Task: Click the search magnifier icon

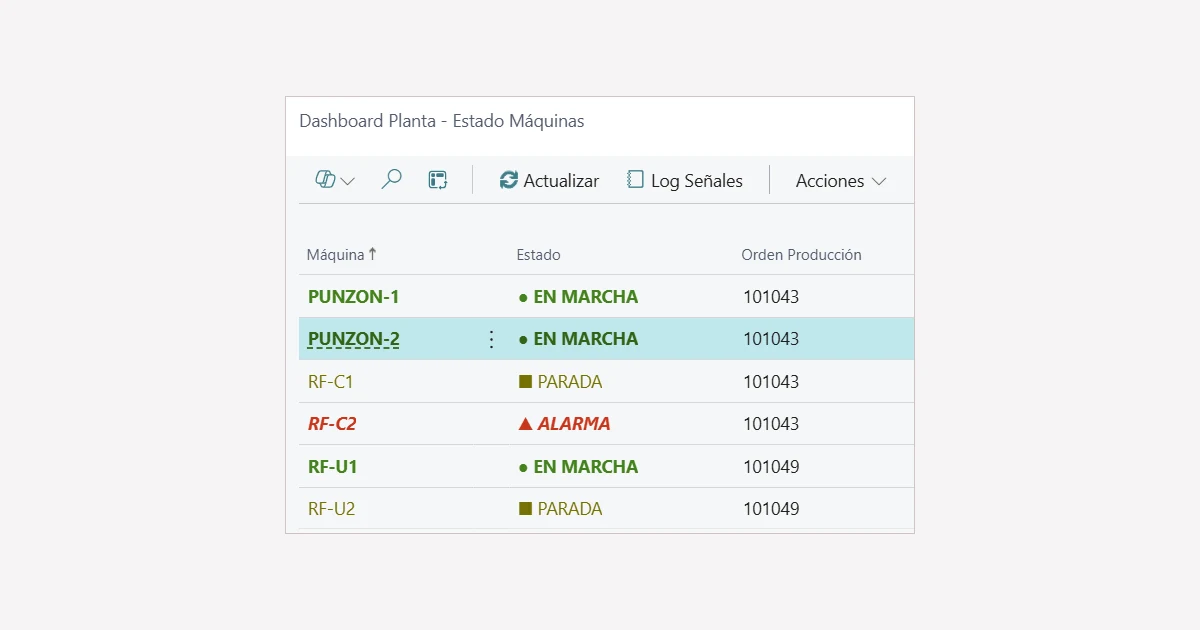Action: (x=391, y=180)
